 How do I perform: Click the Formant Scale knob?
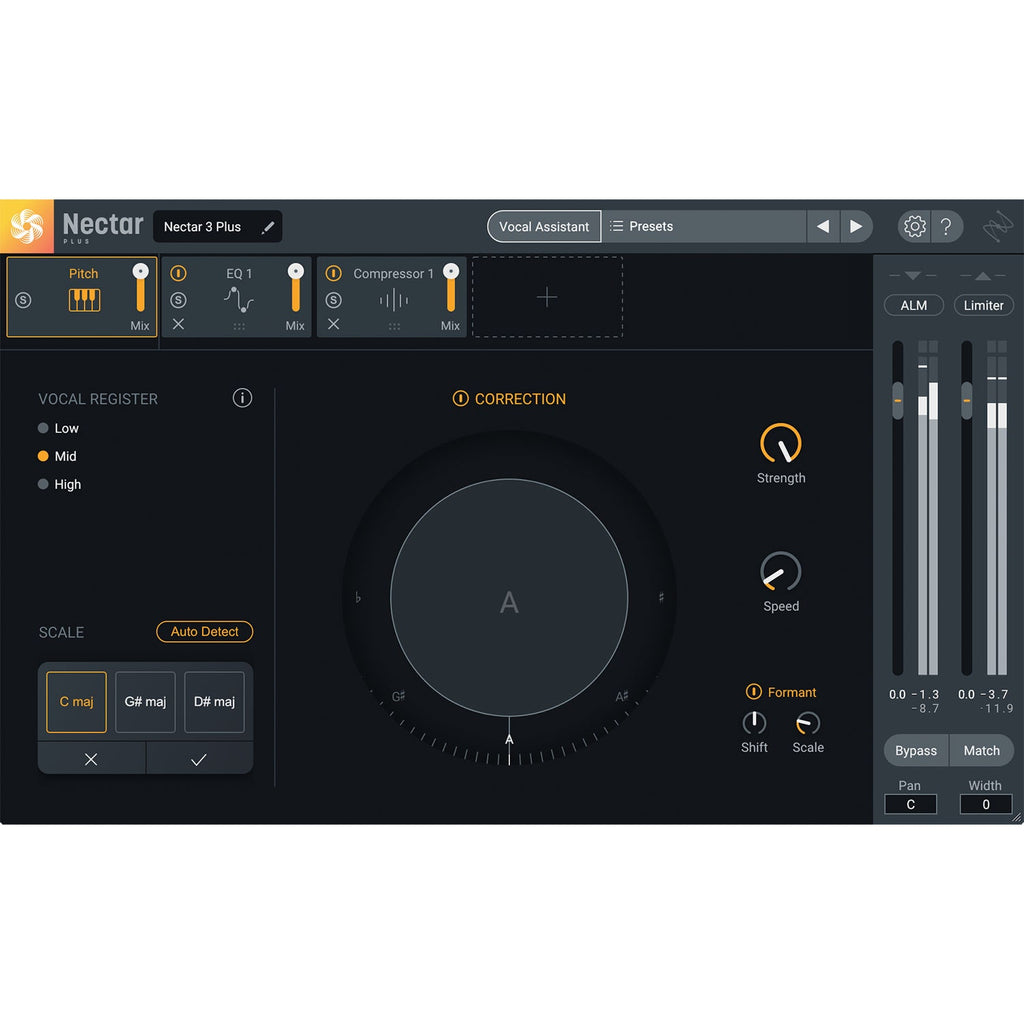click(808, 723)
